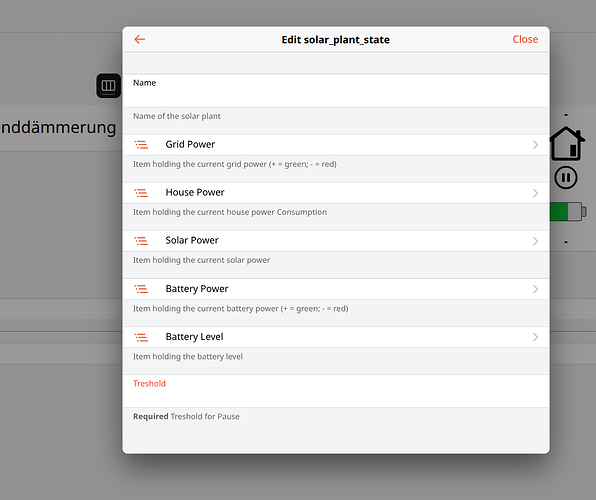Expand Grid Power item chevron
596x500 pixels.
(x=536, y=145)
